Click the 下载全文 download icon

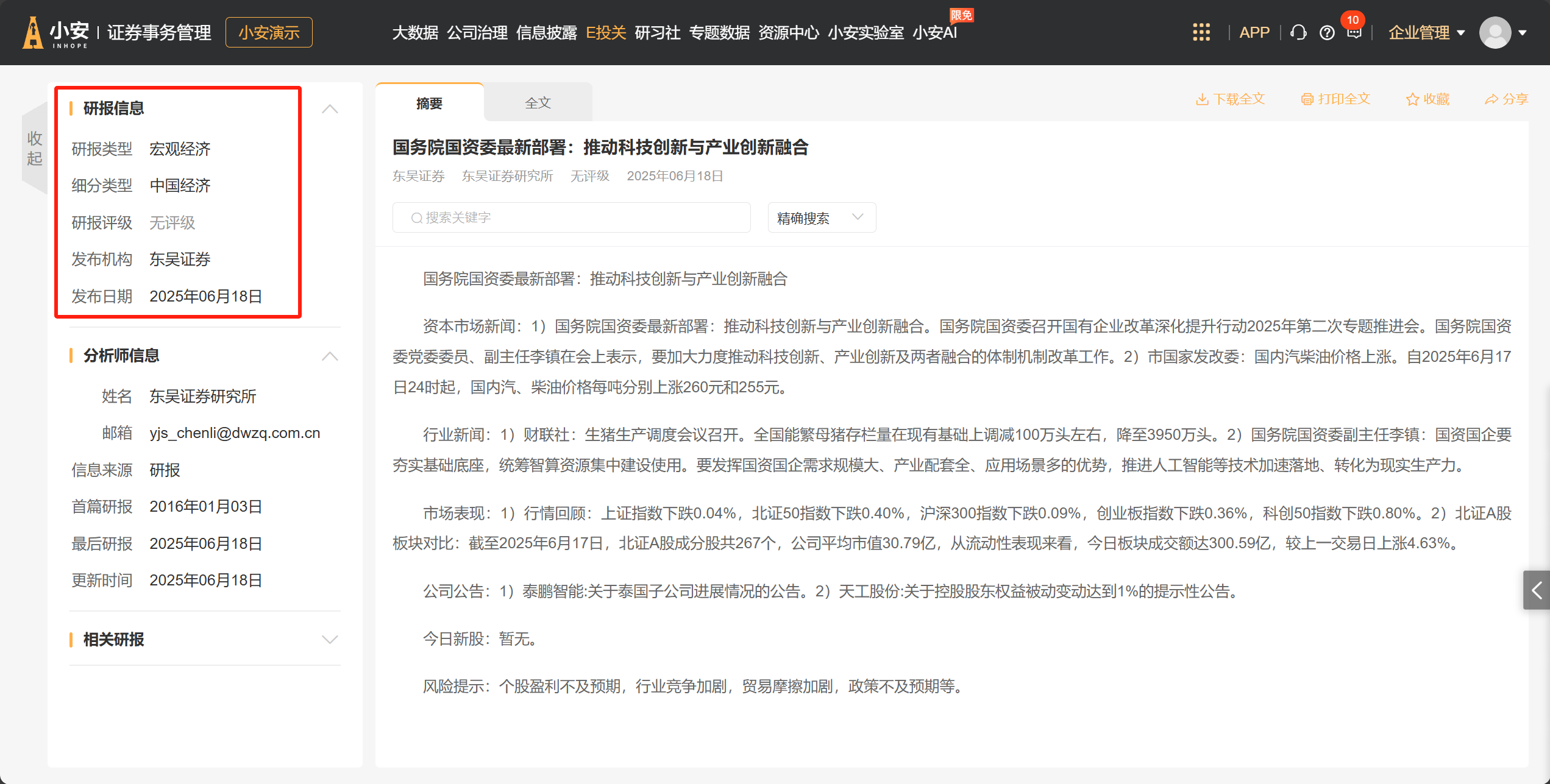pyautogui.click(x=1202, y=99)
